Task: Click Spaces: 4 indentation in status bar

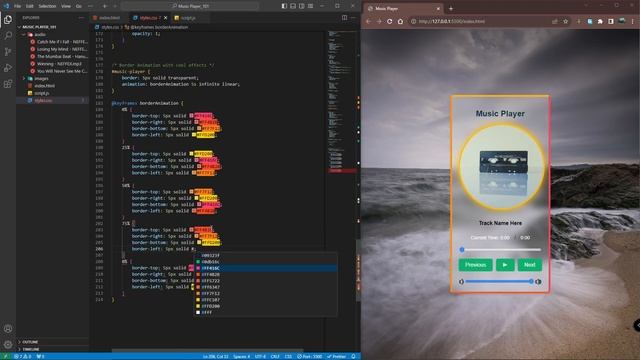Action: [242, 356]
